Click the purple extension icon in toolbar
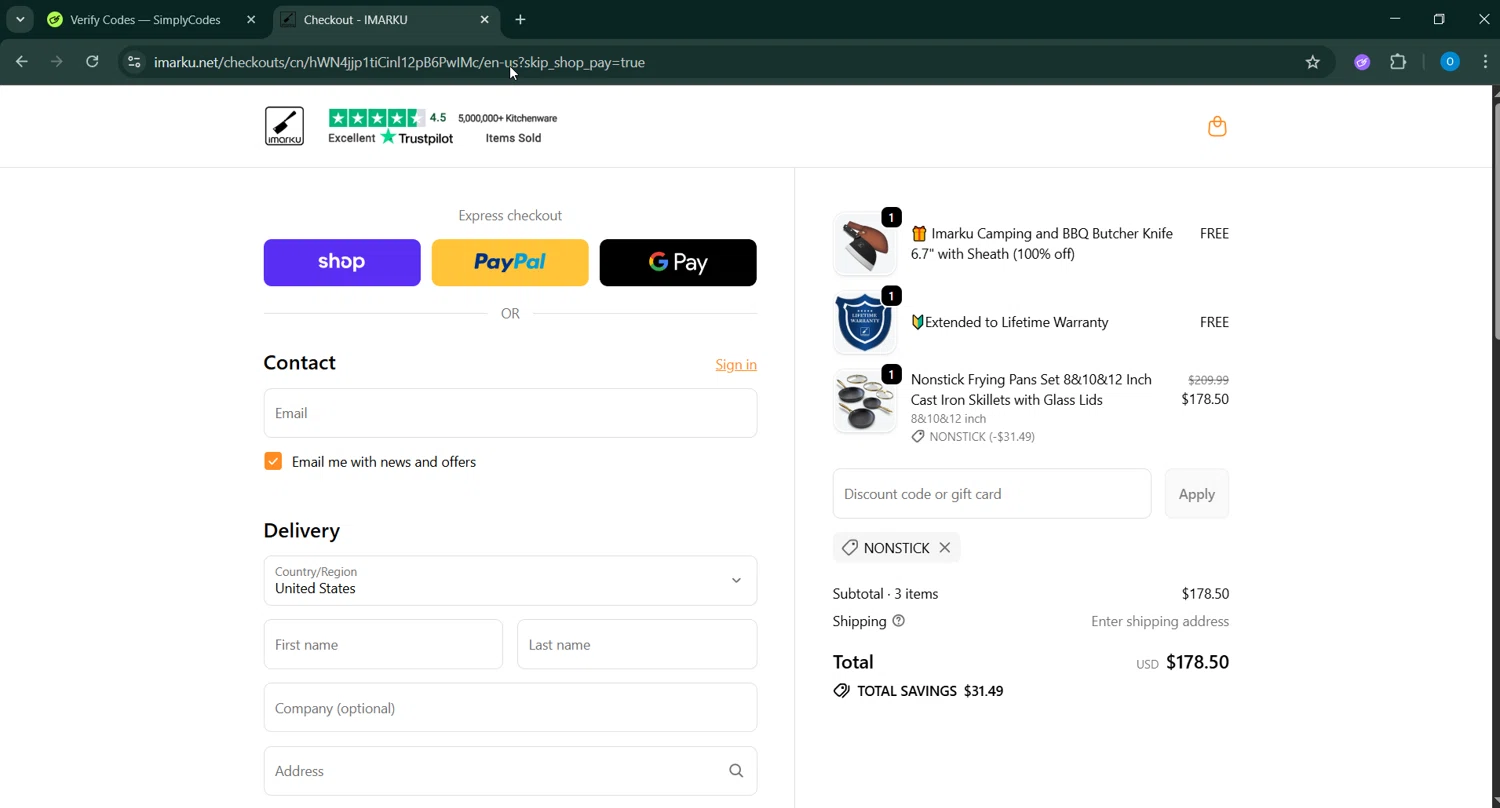 (x=1362, y=62)
